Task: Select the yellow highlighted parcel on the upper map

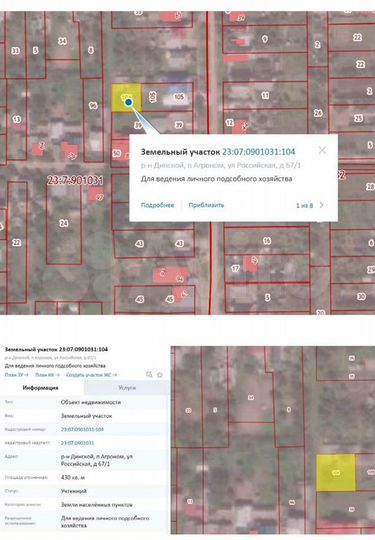Action: pos(126,98)
